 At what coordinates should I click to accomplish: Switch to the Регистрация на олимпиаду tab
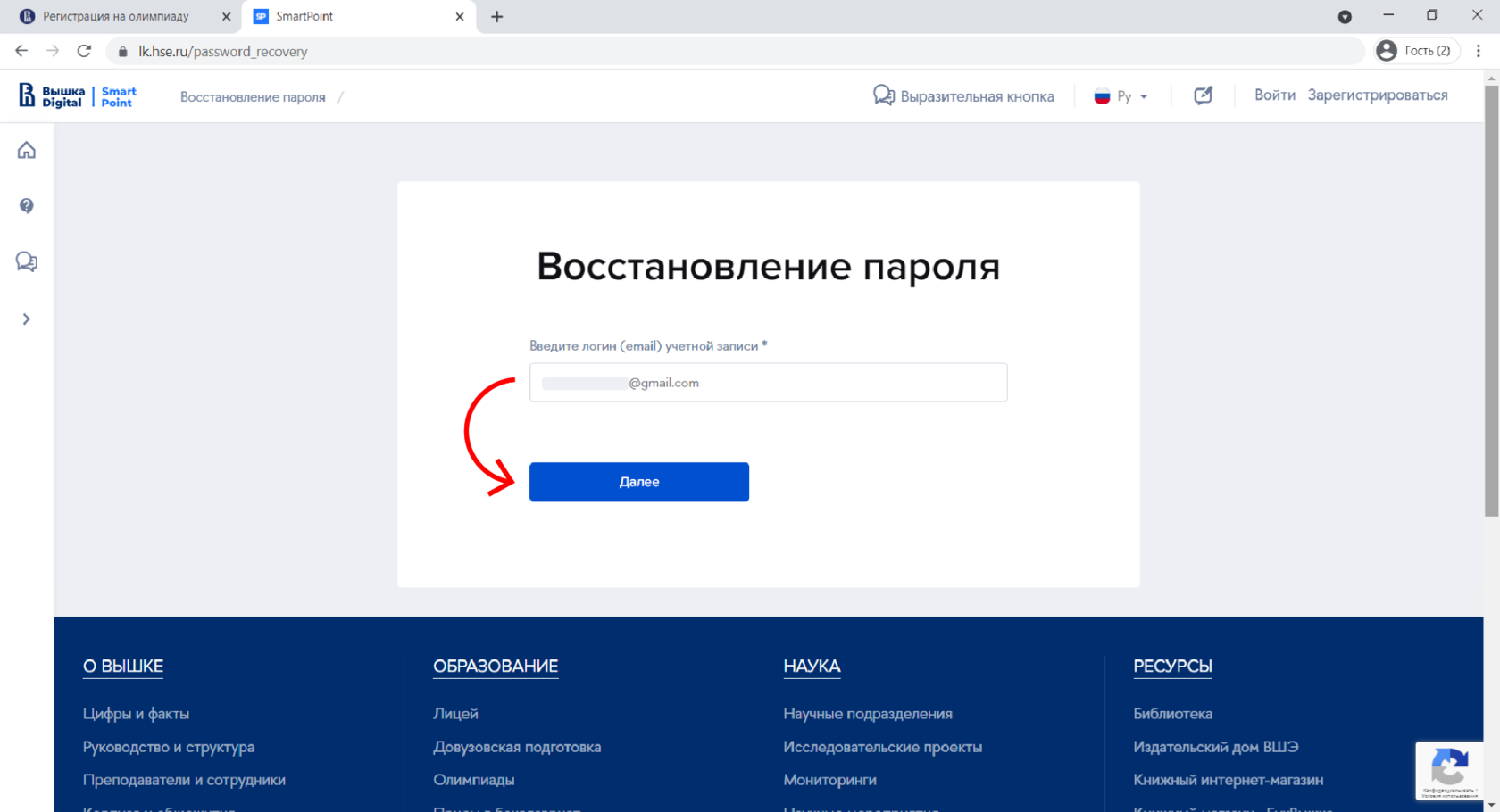pyautogui.click(x=120, y=17)
